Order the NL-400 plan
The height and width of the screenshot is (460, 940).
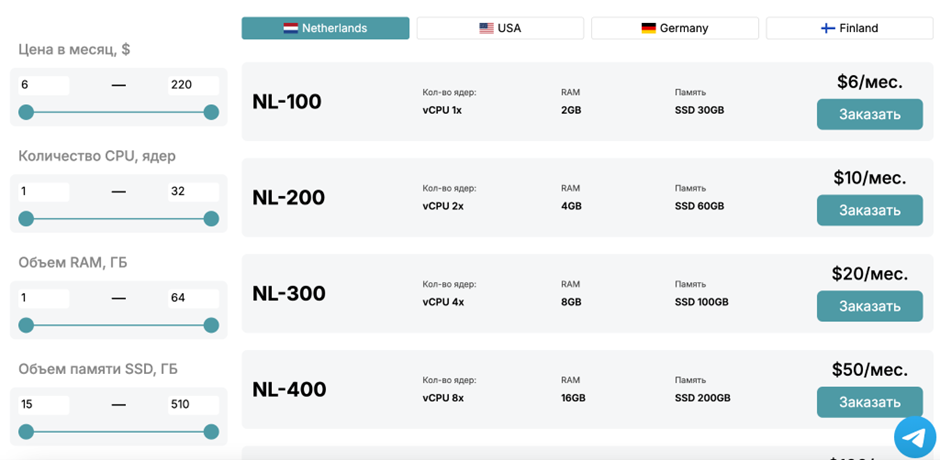pyautogui.click(x=869, y=402)
